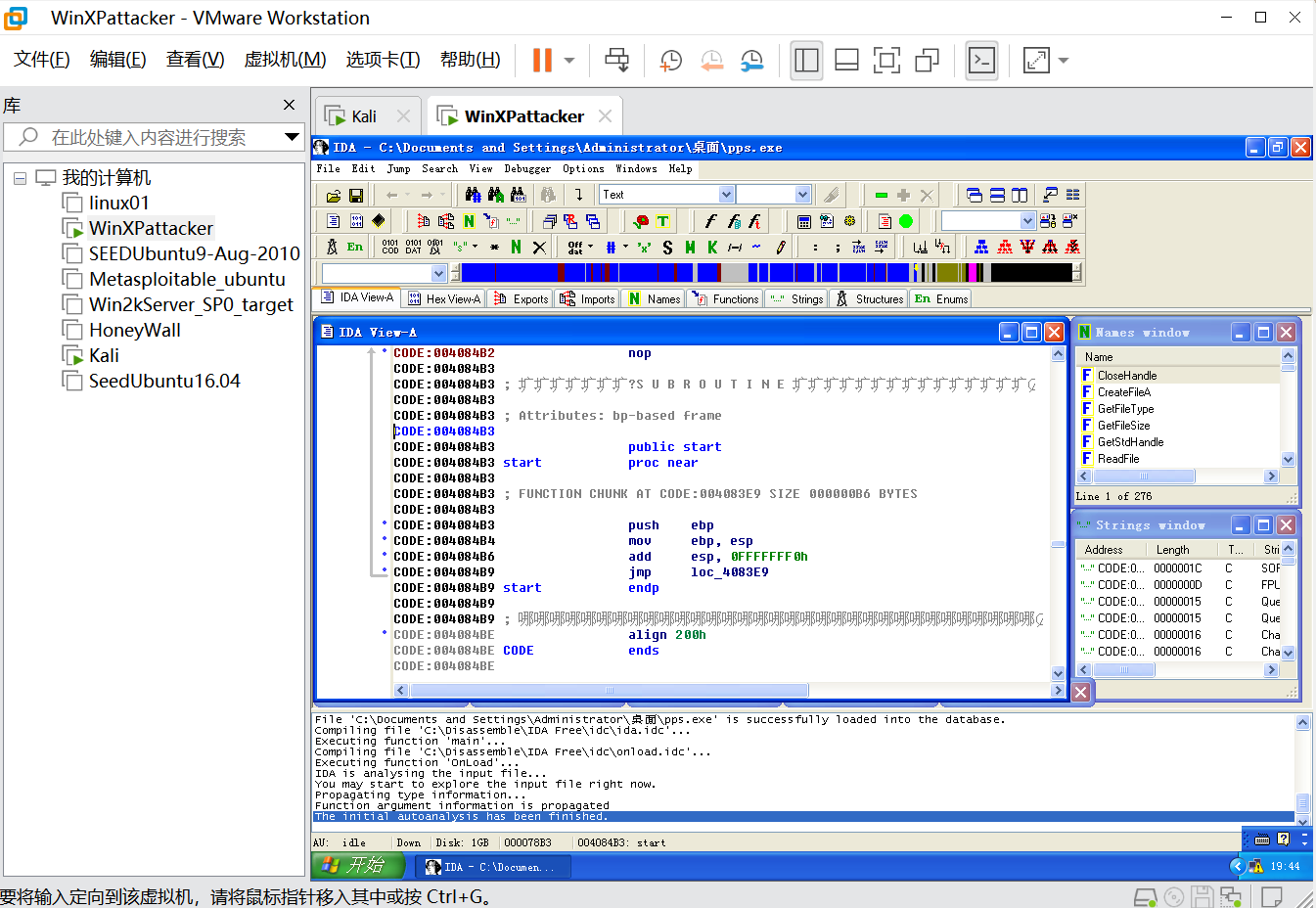
Task: Open hex dump view toolbar icon
Action: pyautogui.click(x=356, y=221)
